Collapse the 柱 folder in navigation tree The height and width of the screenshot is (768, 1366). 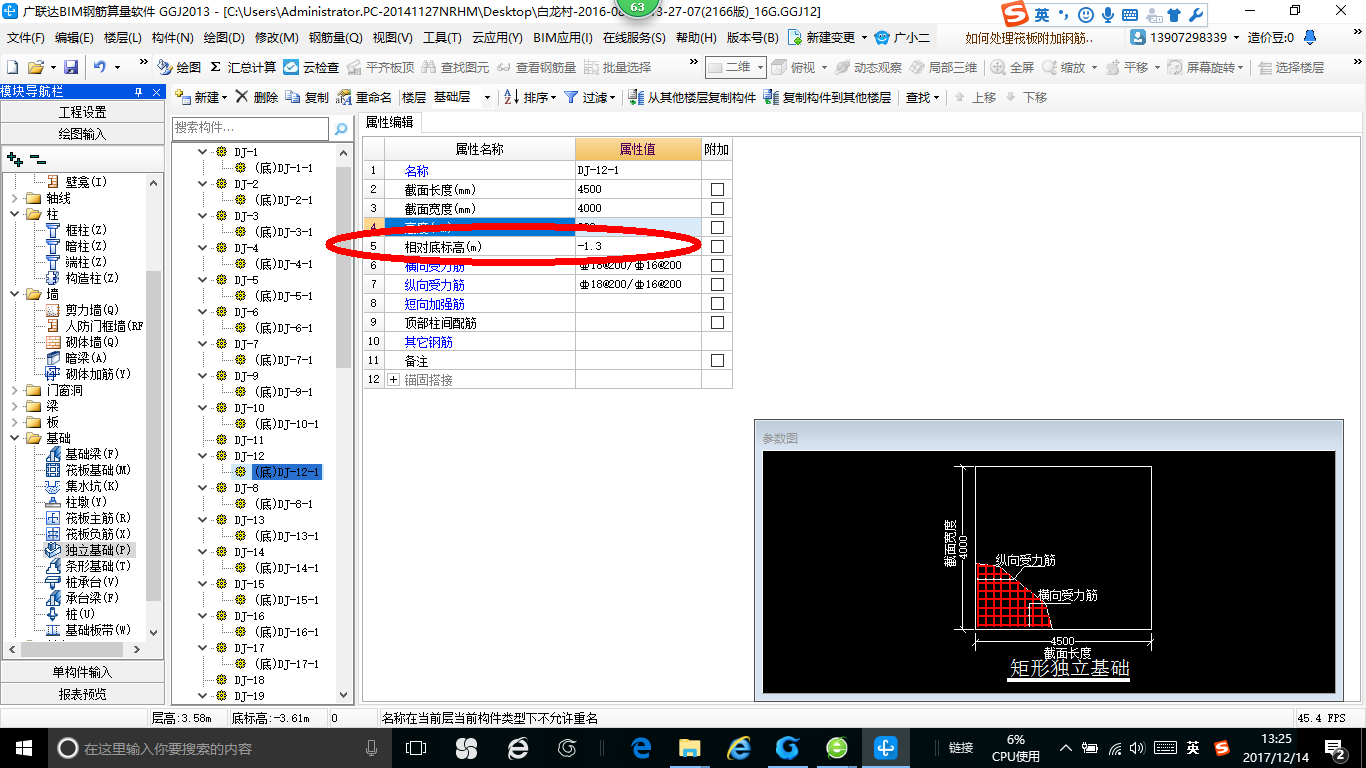point(14,214)
